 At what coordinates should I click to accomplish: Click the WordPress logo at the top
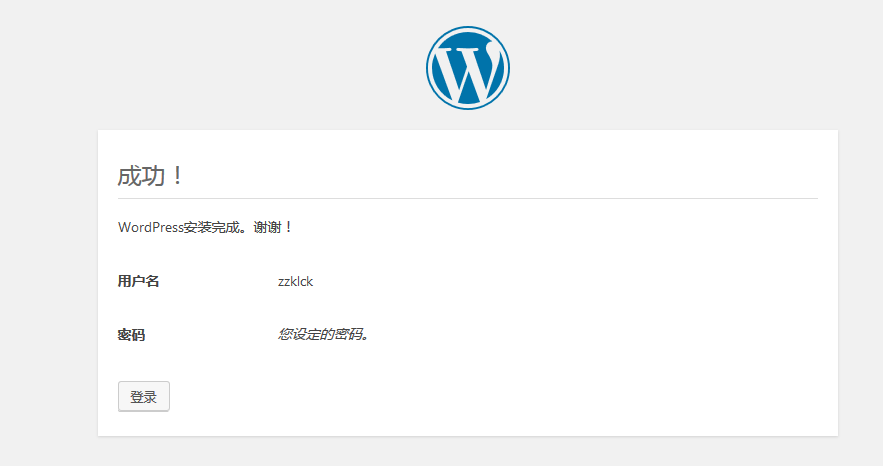[467, 68]
